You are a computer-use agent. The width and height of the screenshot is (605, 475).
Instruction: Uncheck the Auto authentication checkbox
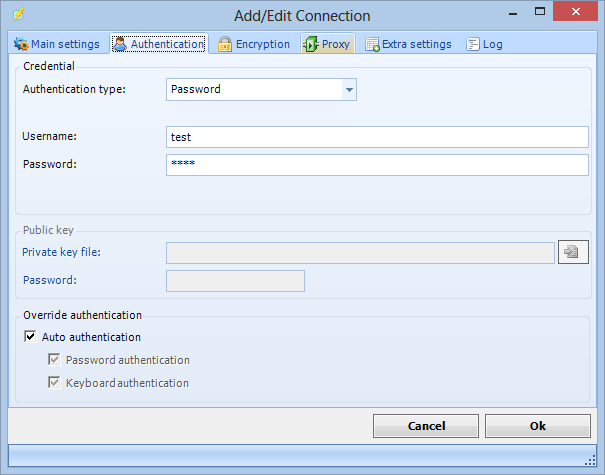(30, 337)
